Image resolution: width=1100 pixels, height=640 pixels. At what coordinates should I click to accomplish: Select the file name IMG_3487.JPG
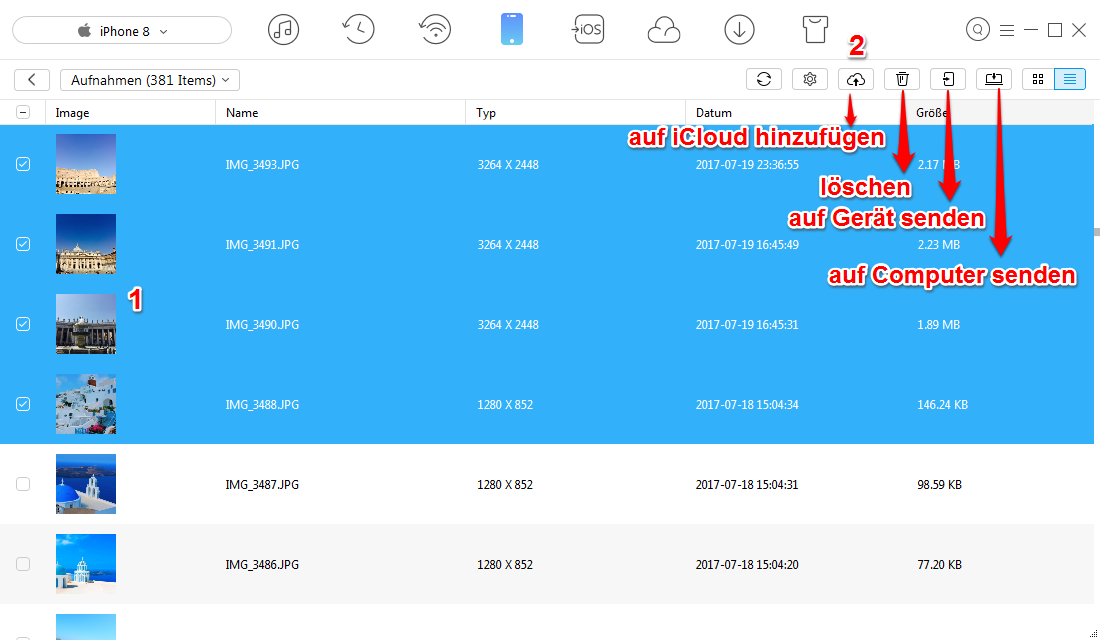(262, 485)
